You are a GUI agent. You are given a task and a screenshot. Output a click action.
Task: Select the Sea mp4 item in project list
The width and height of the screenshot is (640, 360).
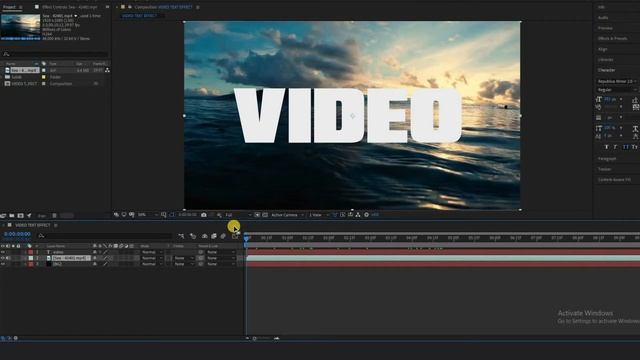(24, 70)
